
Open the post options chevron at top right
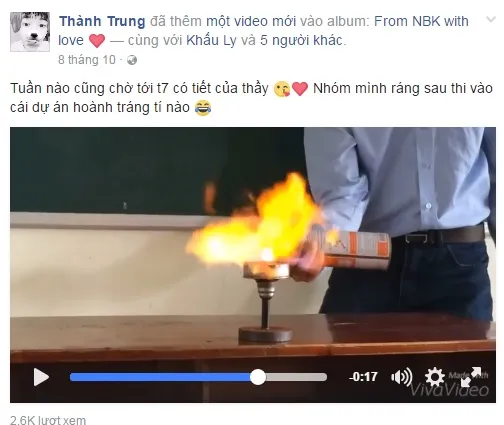pyautogui.click(x=491, y=19)
